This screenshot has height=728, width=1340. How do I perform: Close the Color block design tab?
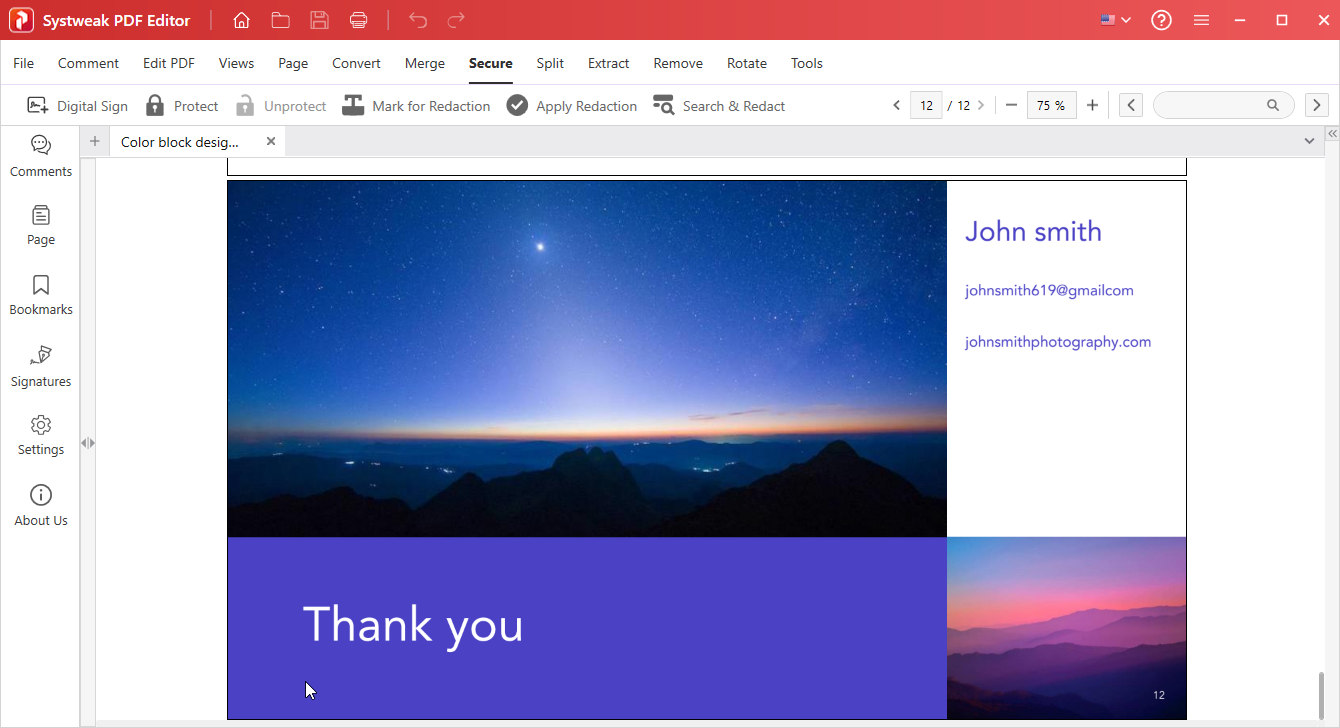click(270, 142)
